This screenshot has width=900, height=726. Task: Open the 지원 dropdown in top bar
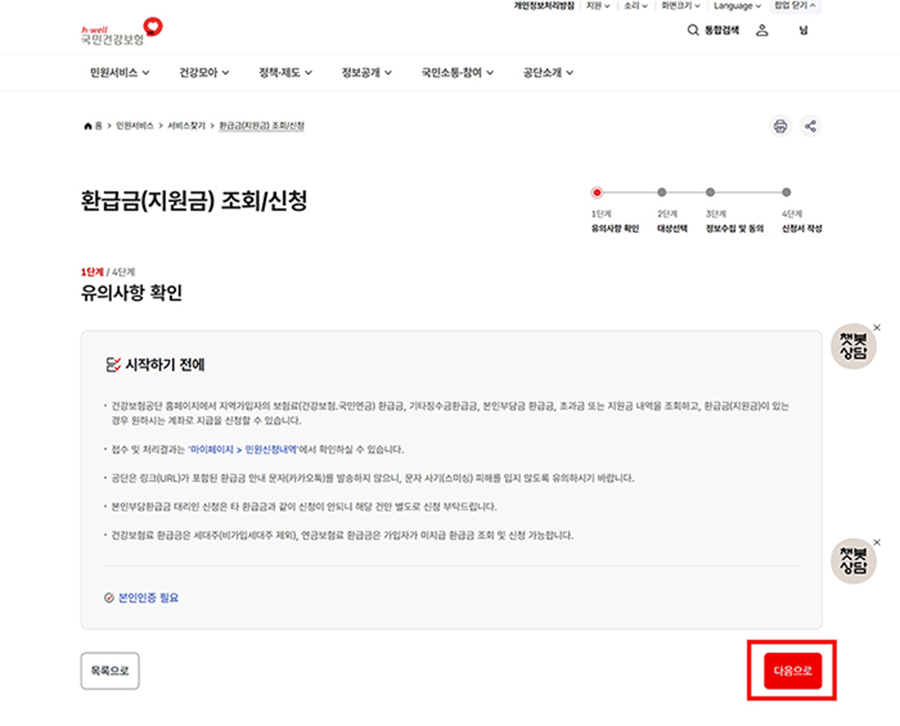click(x=598, y=6)
